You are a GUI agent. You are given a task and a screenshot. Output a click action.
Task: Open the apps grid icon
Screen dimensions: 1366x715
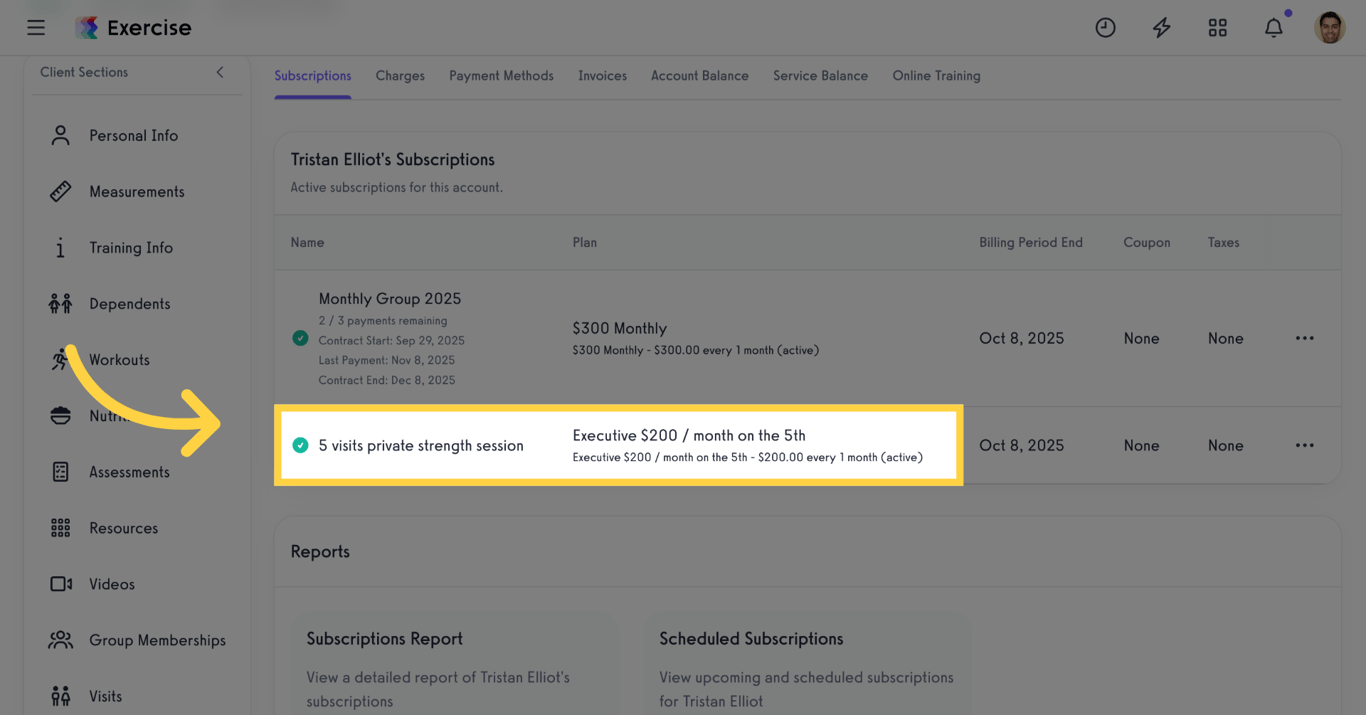(x=1217, y=28)
